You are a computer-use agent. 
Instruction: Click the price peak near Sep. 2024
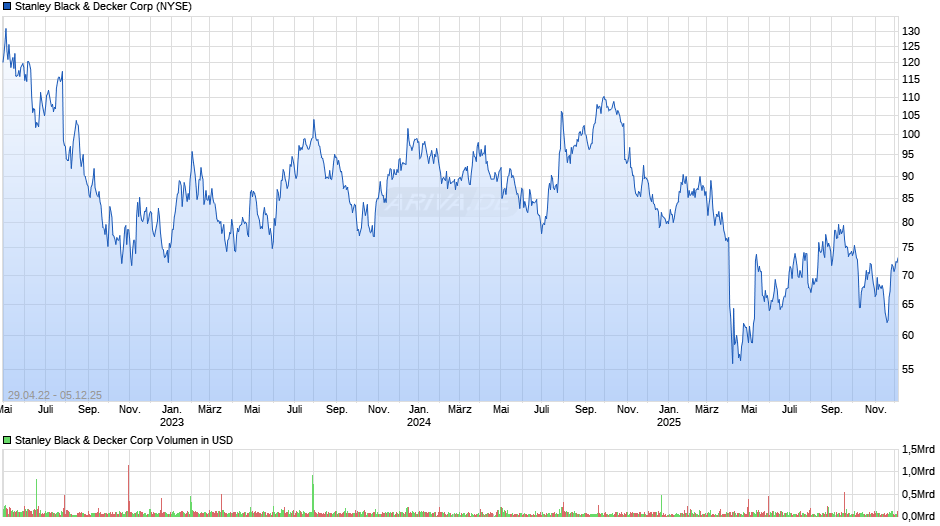point(604,98)
